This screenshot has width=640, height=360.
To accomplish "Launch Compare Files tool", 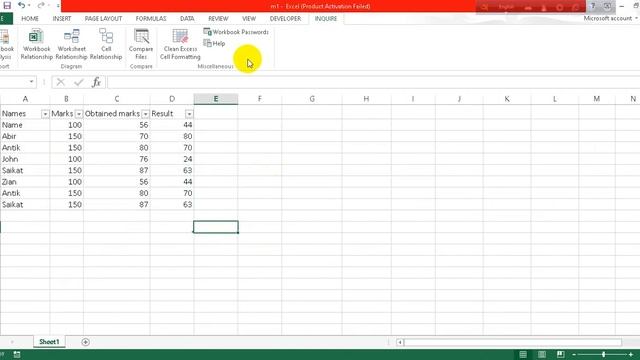I will coord(141,44).
